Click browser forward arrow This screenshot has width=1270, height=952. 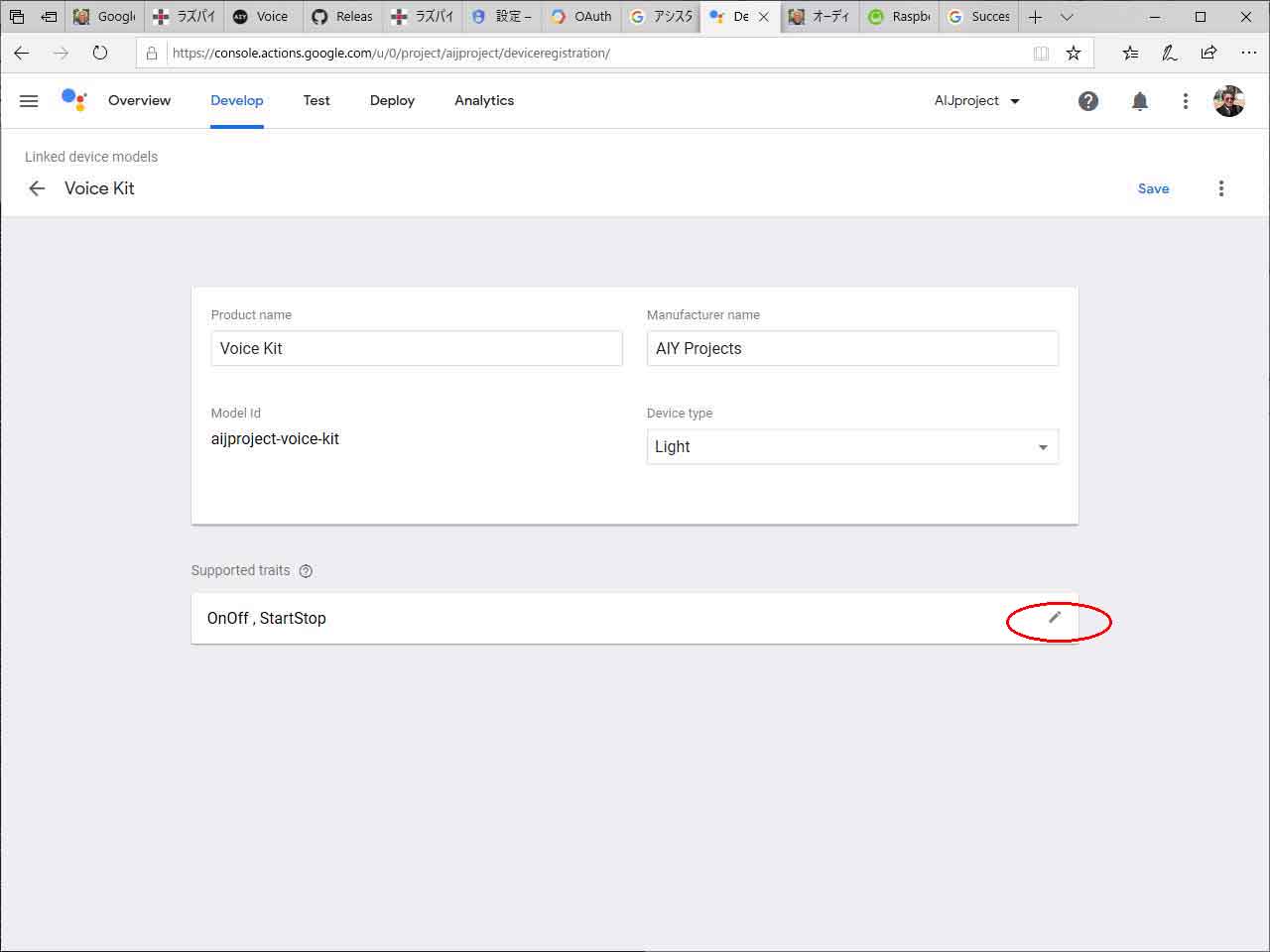[61, 53]
